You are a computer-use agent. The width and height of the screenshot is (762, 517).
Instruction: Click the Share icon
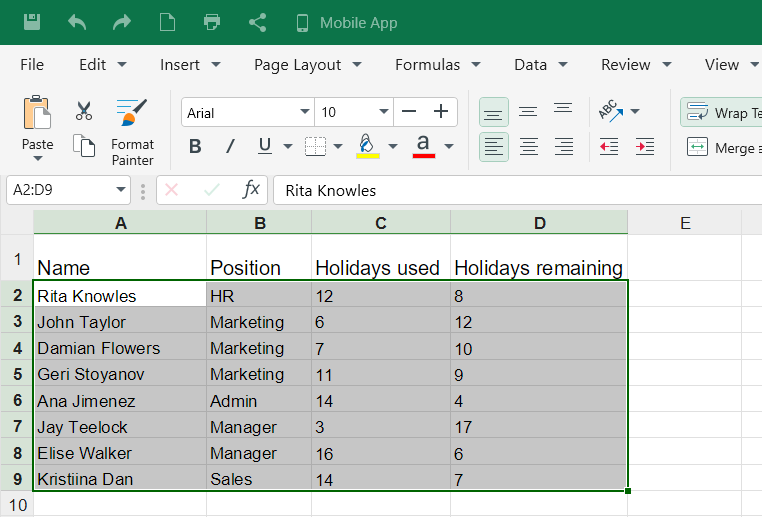click(x=257, y=22)
